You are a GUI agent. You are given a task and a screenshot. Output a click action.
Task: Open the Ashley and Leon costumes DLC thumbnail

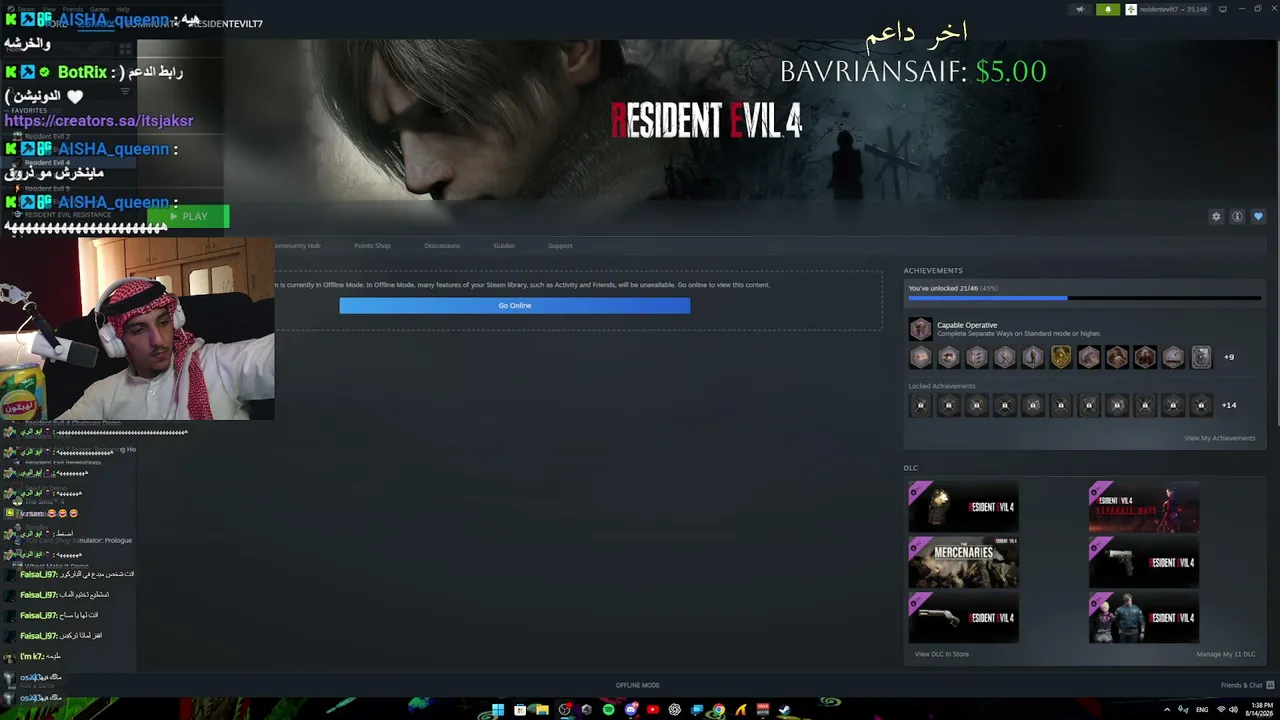1143,617
